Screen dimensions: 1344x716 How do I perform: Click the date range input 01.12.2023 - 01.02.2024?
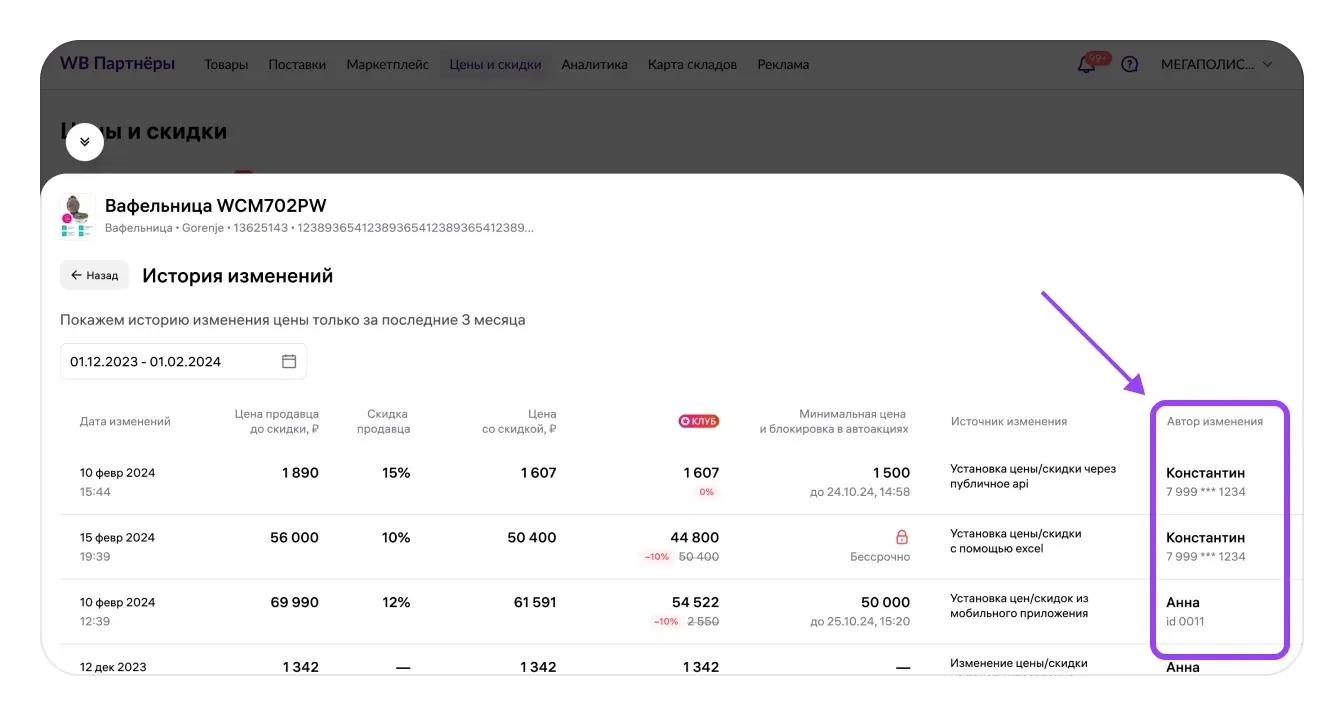pos(170,362)
